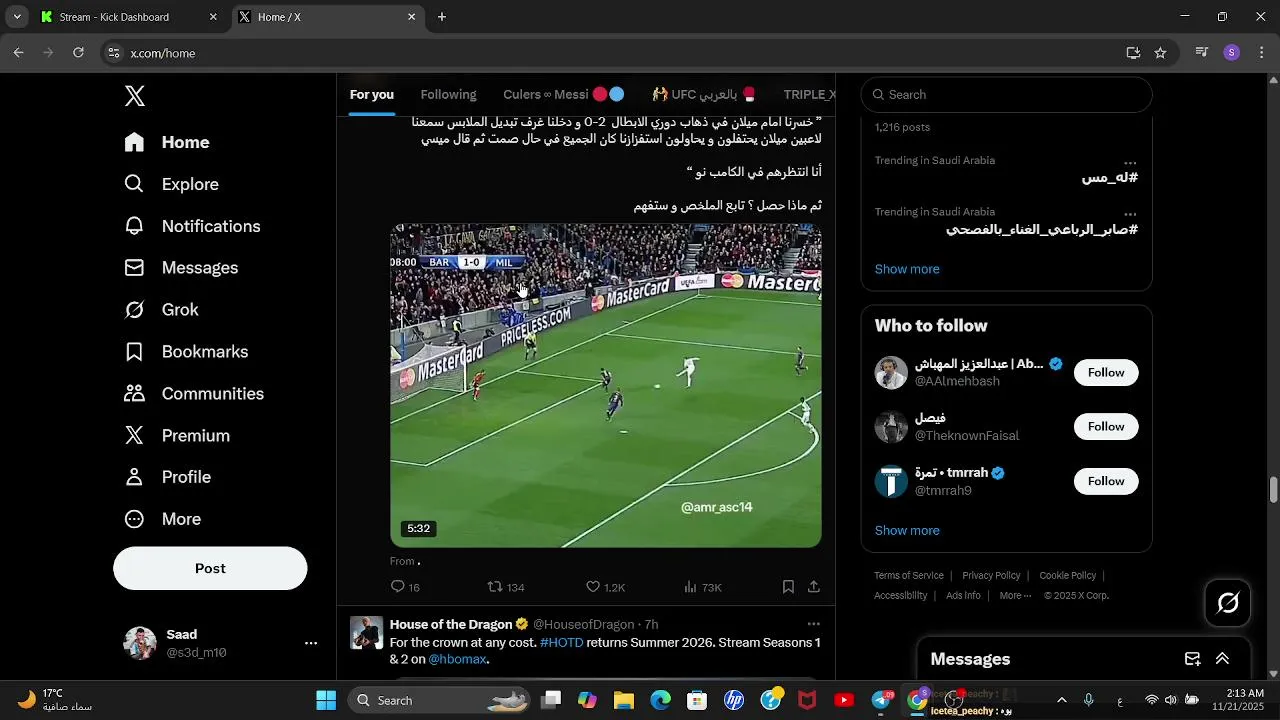Open the Accessibility link

click(901, 596)
